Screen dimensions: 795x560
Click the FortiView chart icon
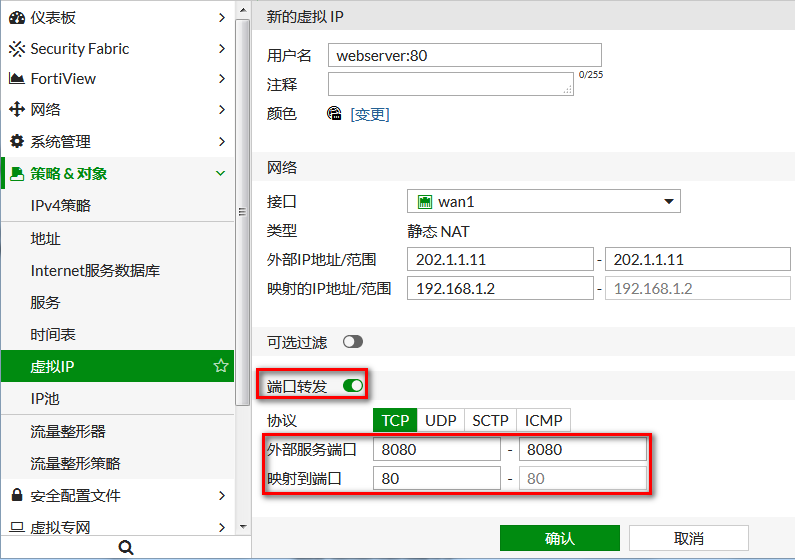pos(17,79)
